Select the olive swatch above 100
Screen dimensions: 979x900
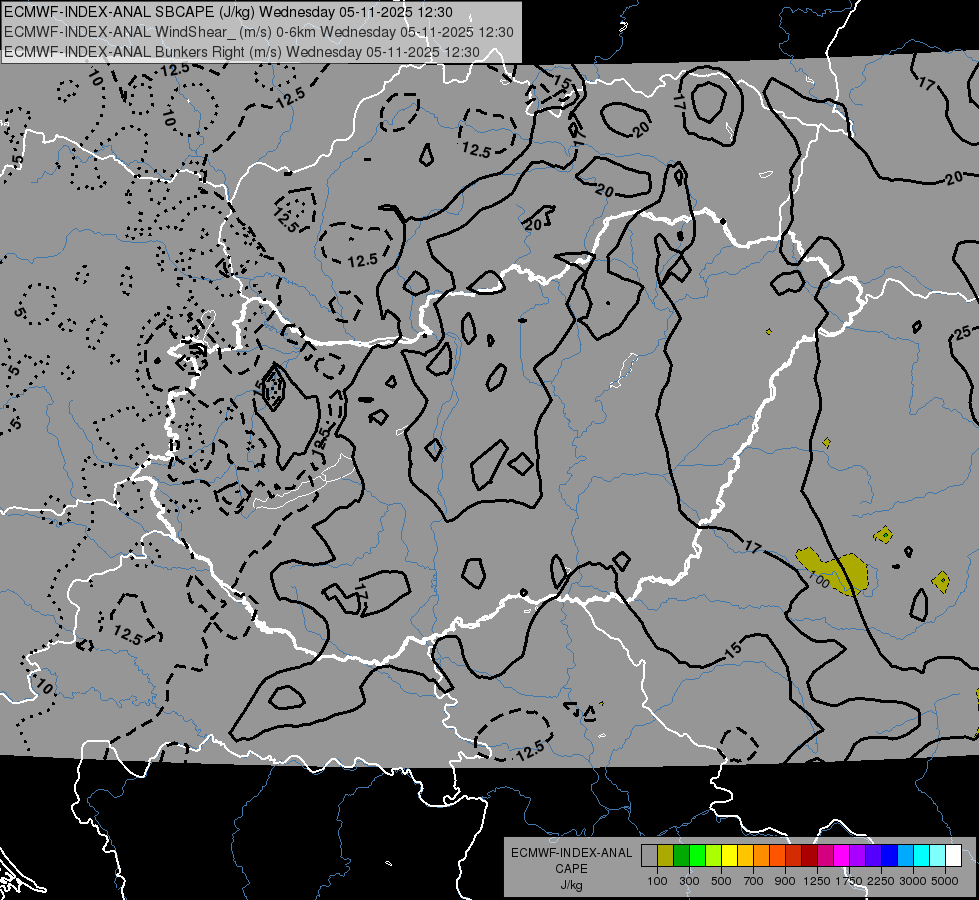666,855
